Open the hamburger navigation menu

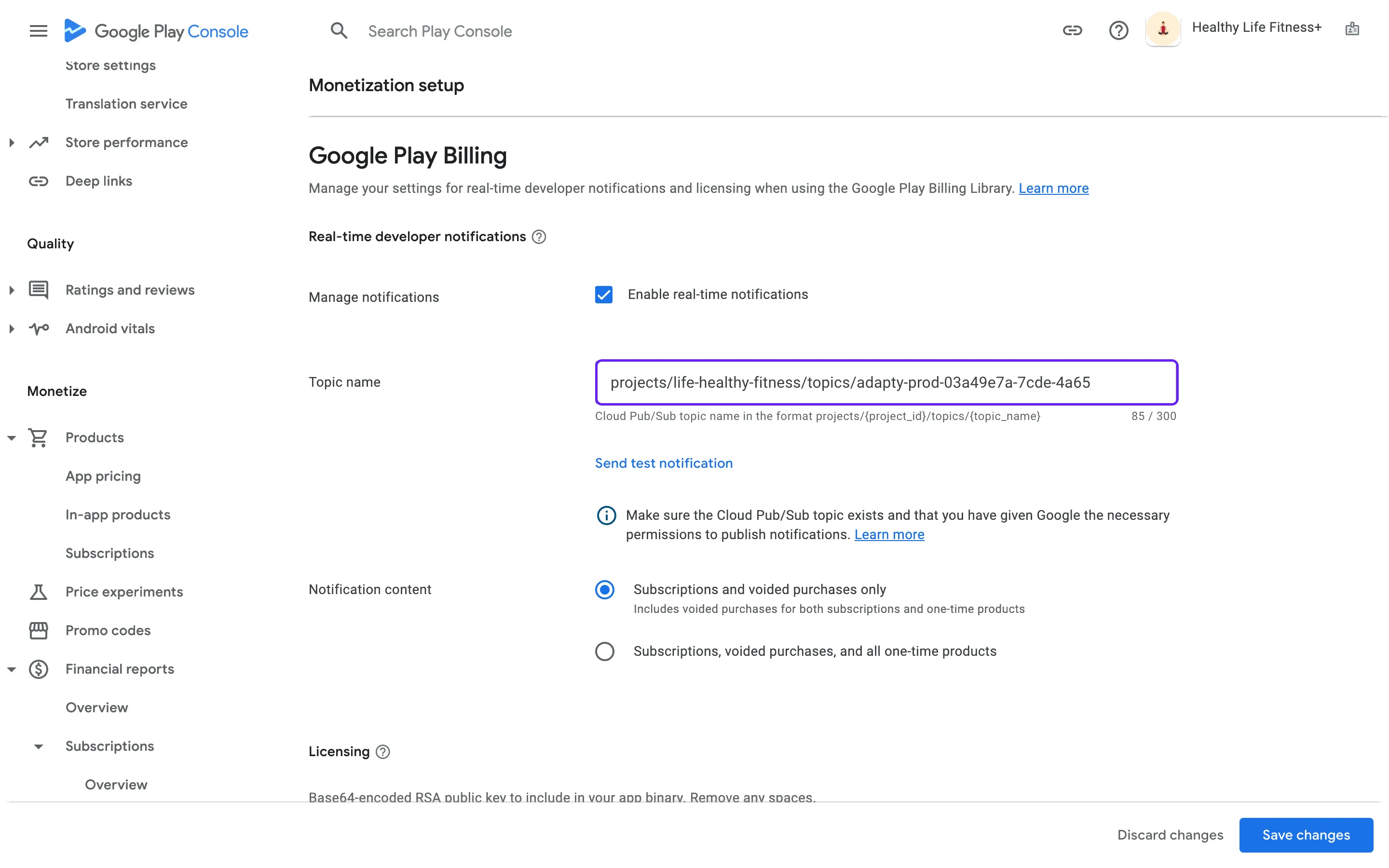point(39,31)
